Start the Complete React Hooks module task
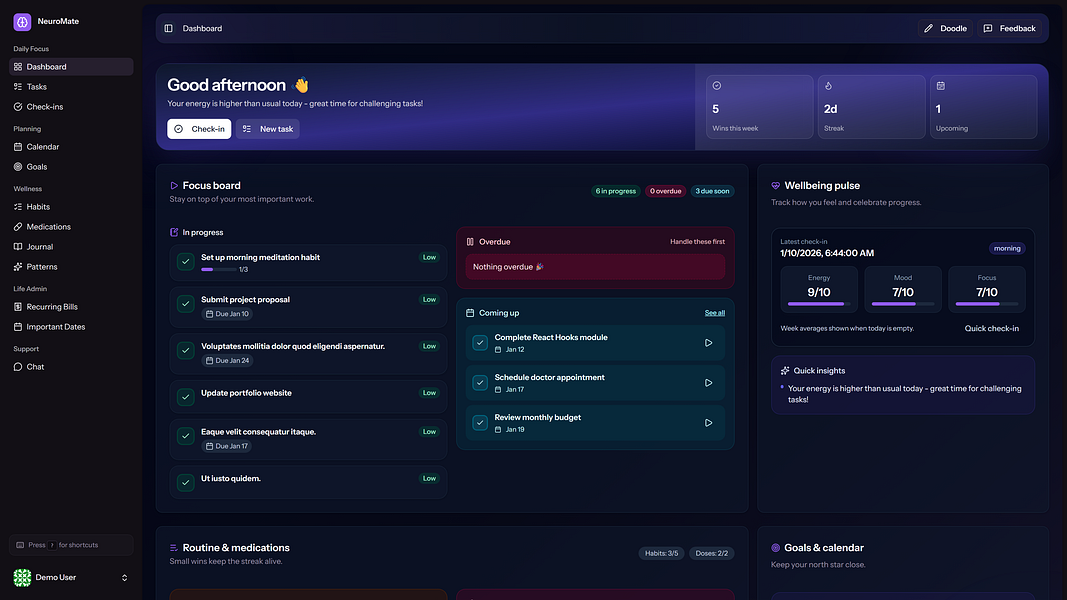 point(708,343)
